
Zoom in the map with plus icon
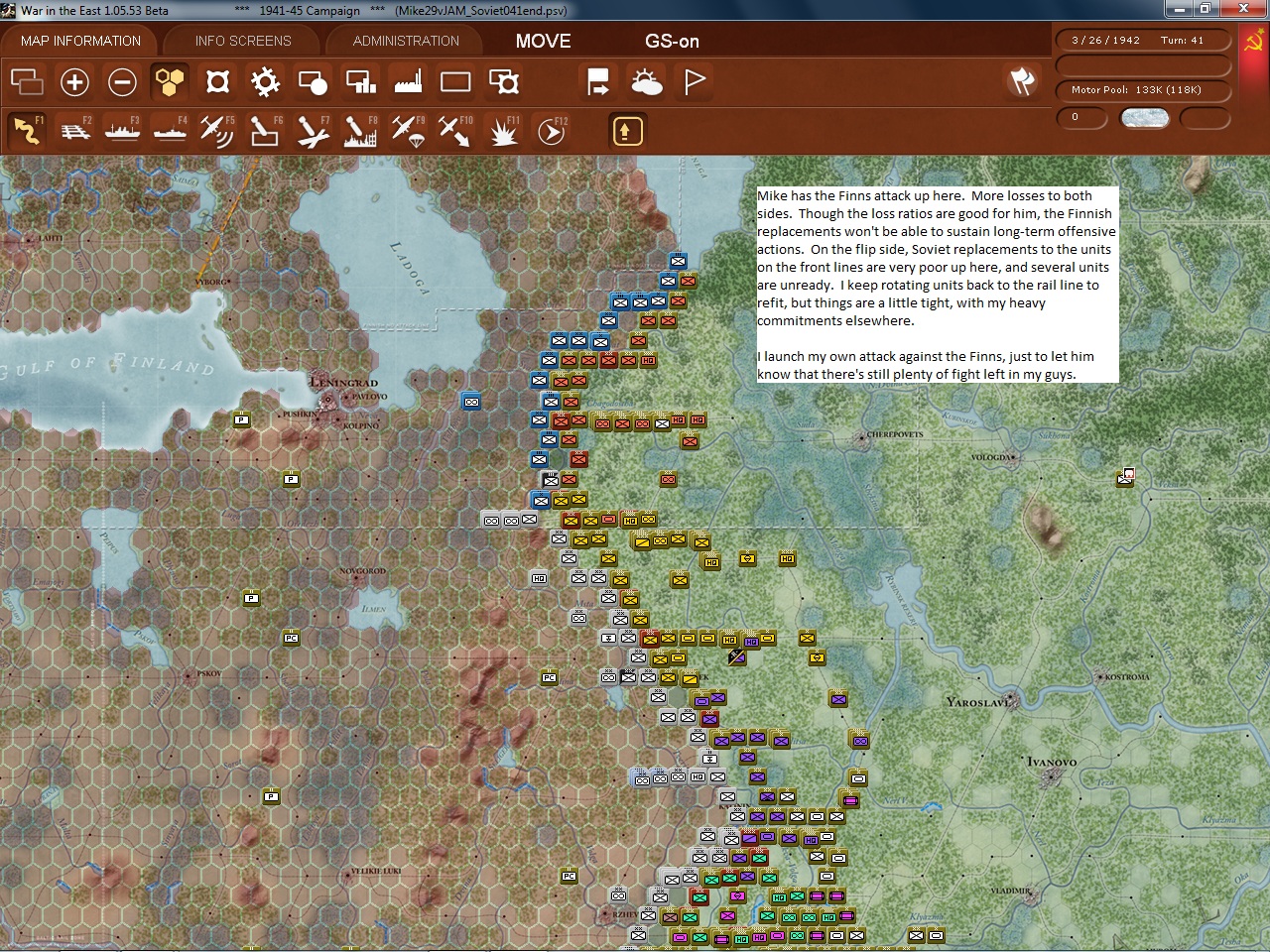74,81
